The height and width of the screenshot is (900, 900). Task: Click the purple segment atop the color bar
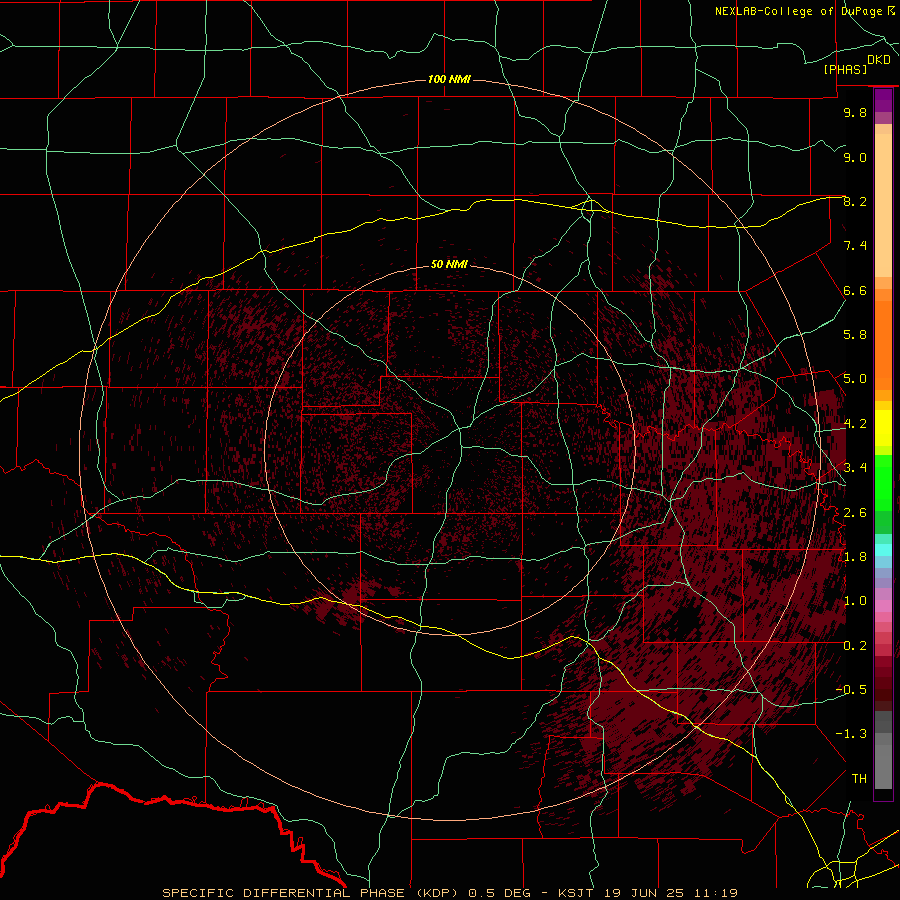pos(883,100)
